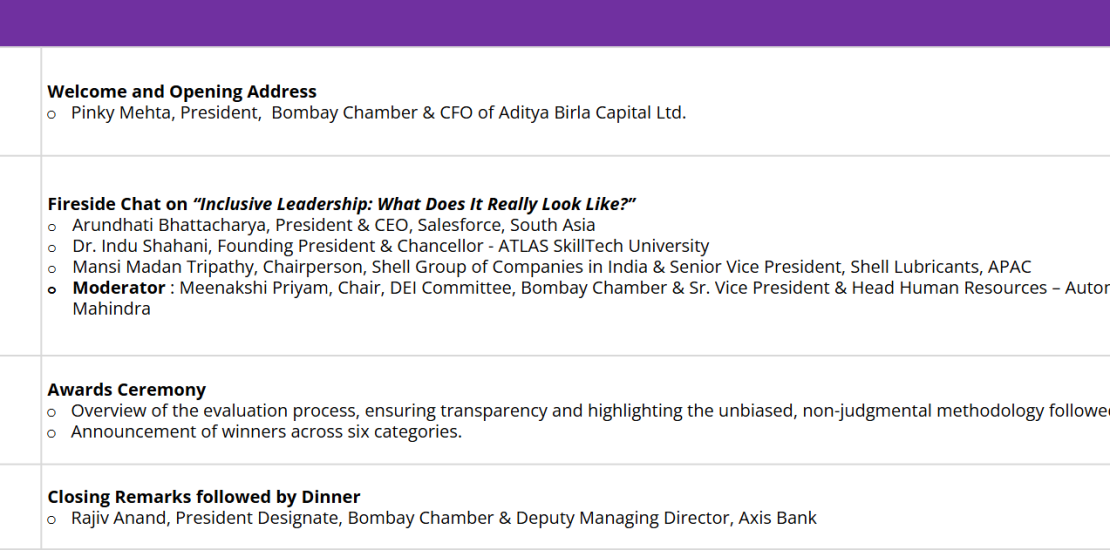Click the bullet before Rajiv Anand
Screen dimensions: 1110x550
[52, 520]
